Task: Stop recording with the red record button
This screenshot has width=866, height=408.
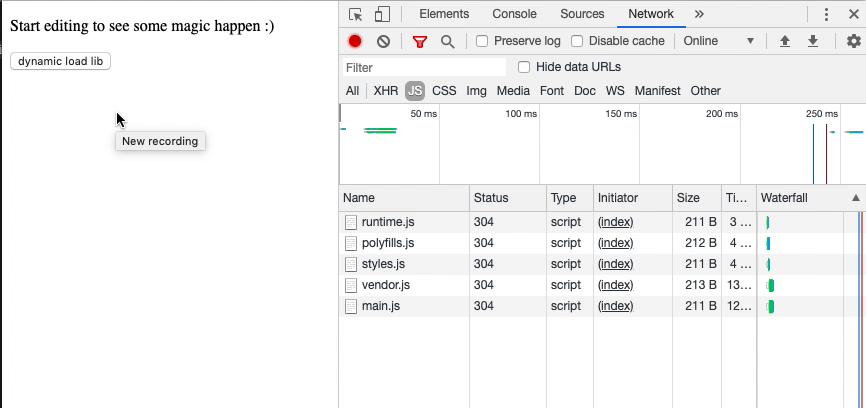Action: click(355, 41)
